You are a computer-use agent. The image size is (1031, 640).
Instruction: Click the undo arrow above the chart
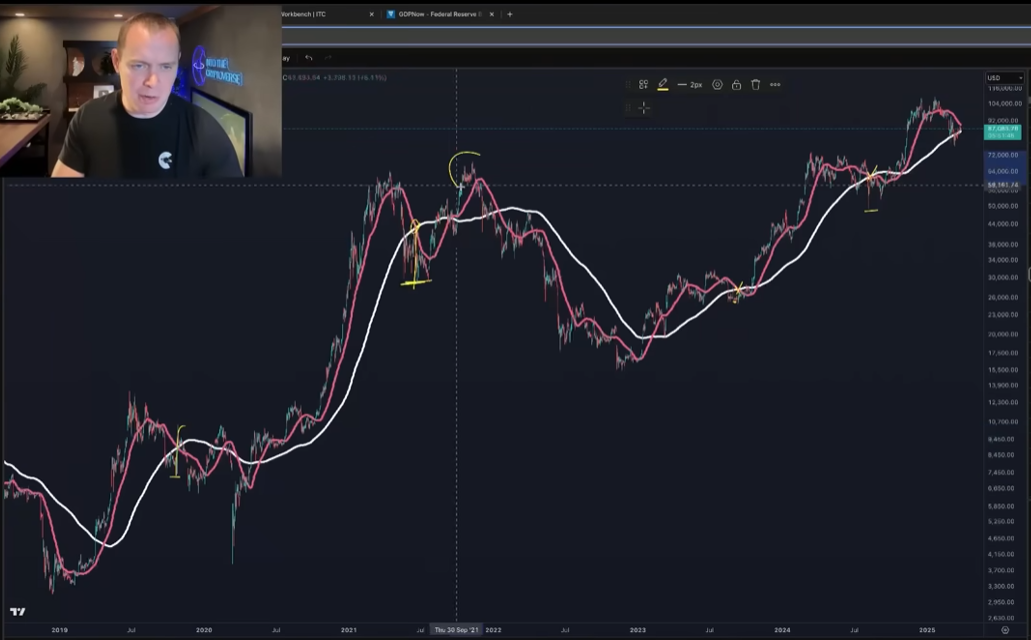pos(308,58)
